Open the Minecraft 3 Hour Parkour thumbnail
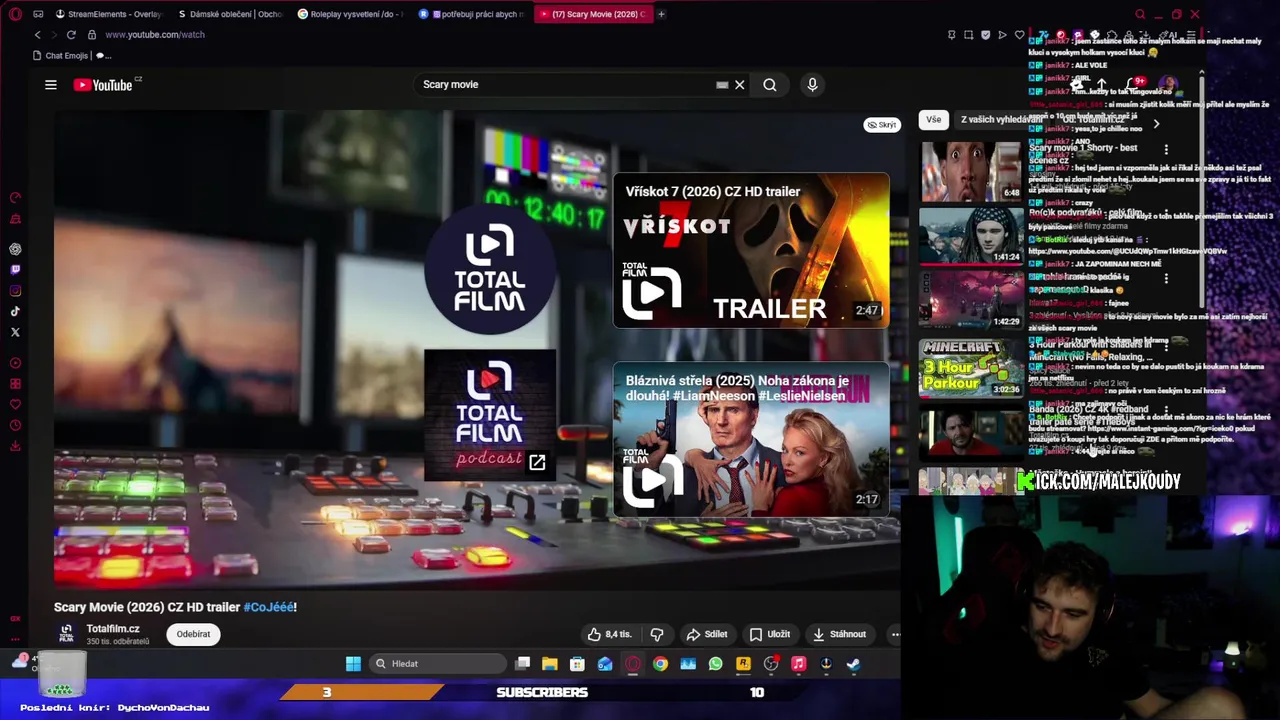Screen dimensions: 1280x720 (x=970, y=368)
